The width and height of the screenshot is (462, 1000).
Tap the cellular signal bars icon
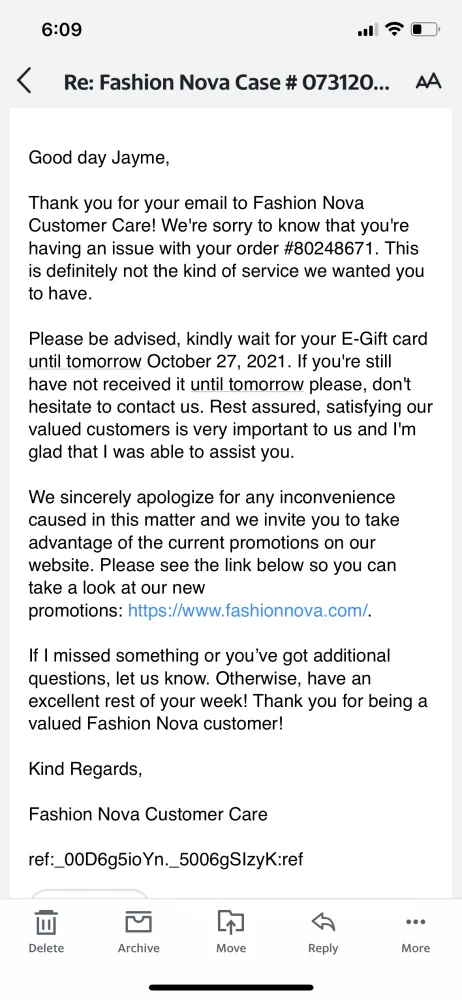point(369,30)
